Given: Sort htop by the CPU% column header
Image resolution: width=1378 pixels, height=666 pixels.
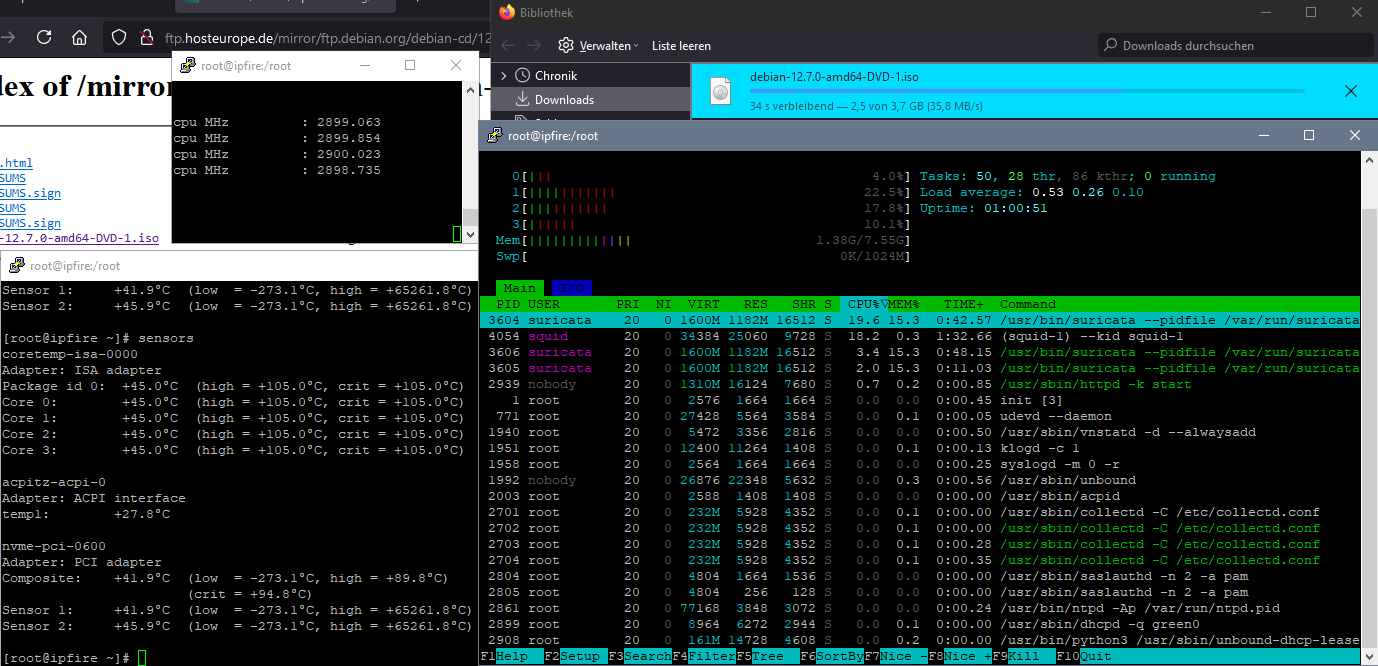Looking at the screenshot, I should point(864,304).
